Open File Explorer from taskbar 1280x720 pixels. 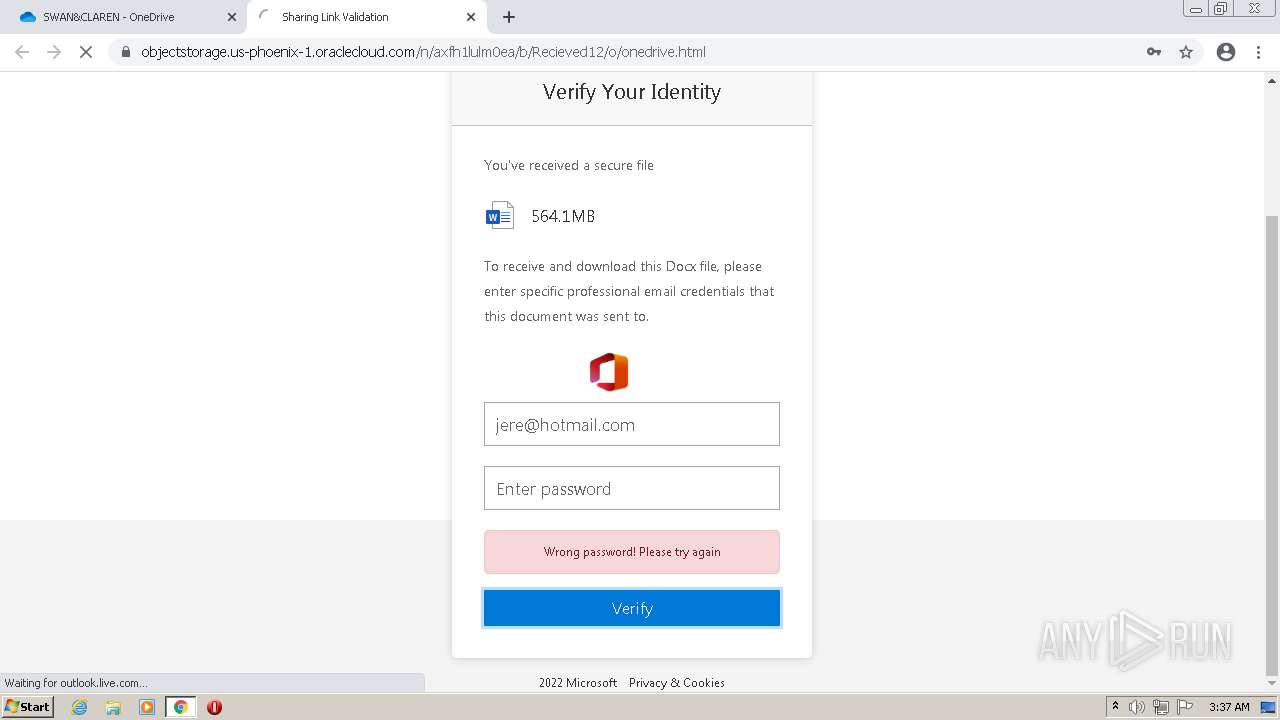click(113, 707)
